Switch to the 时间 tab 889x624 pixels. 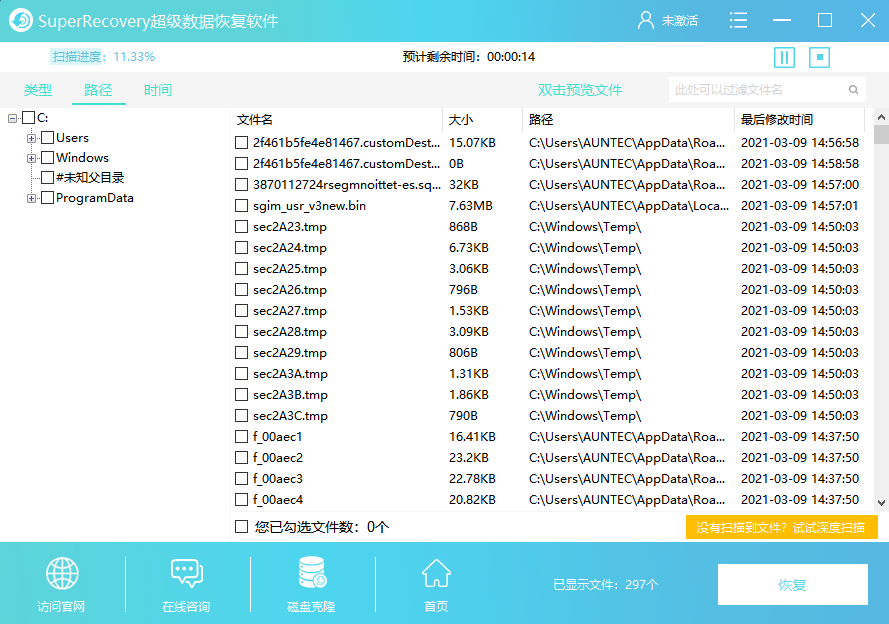tap(158, 90)
